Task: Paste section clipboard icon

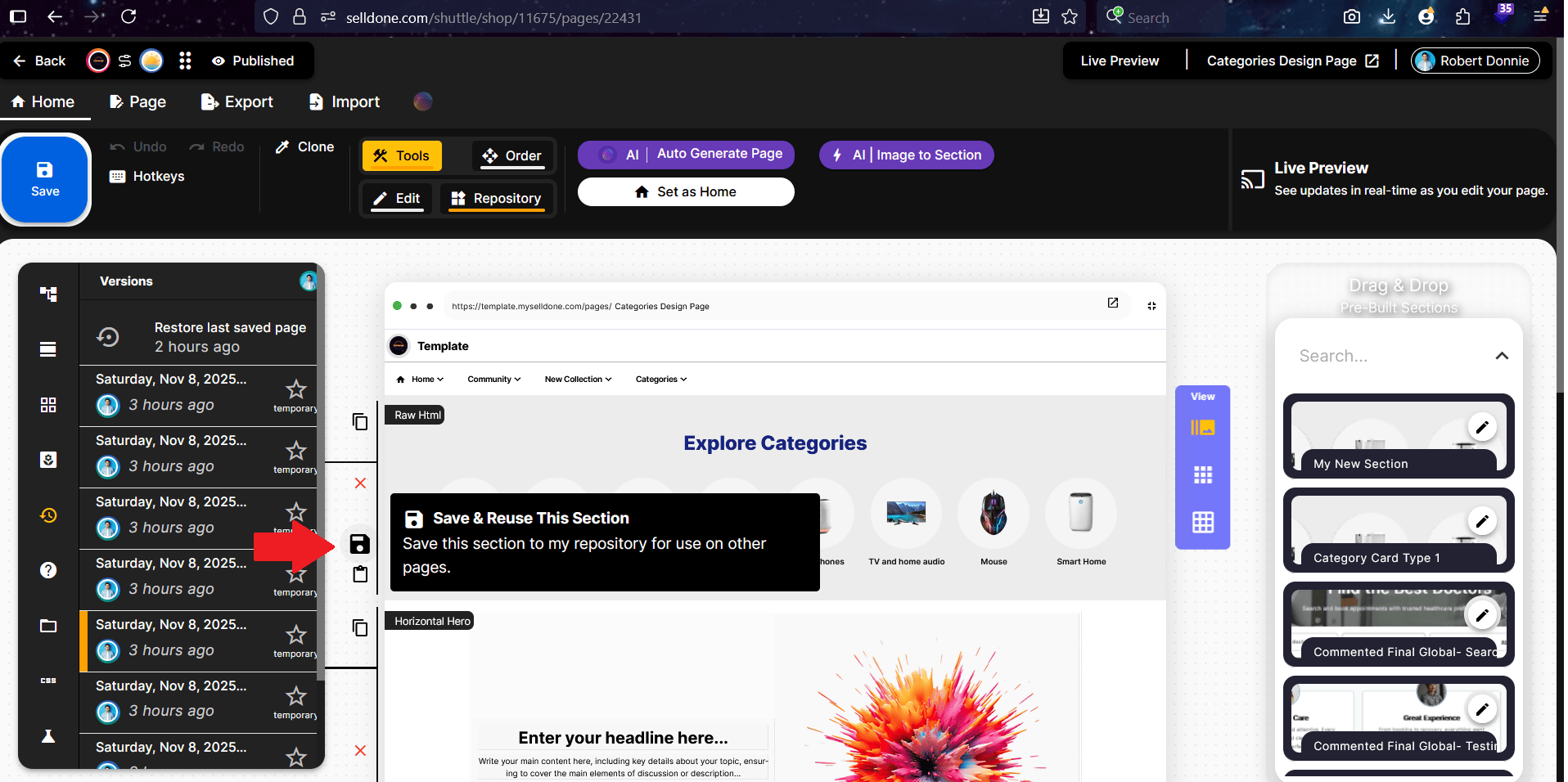Action: [360, 574]
